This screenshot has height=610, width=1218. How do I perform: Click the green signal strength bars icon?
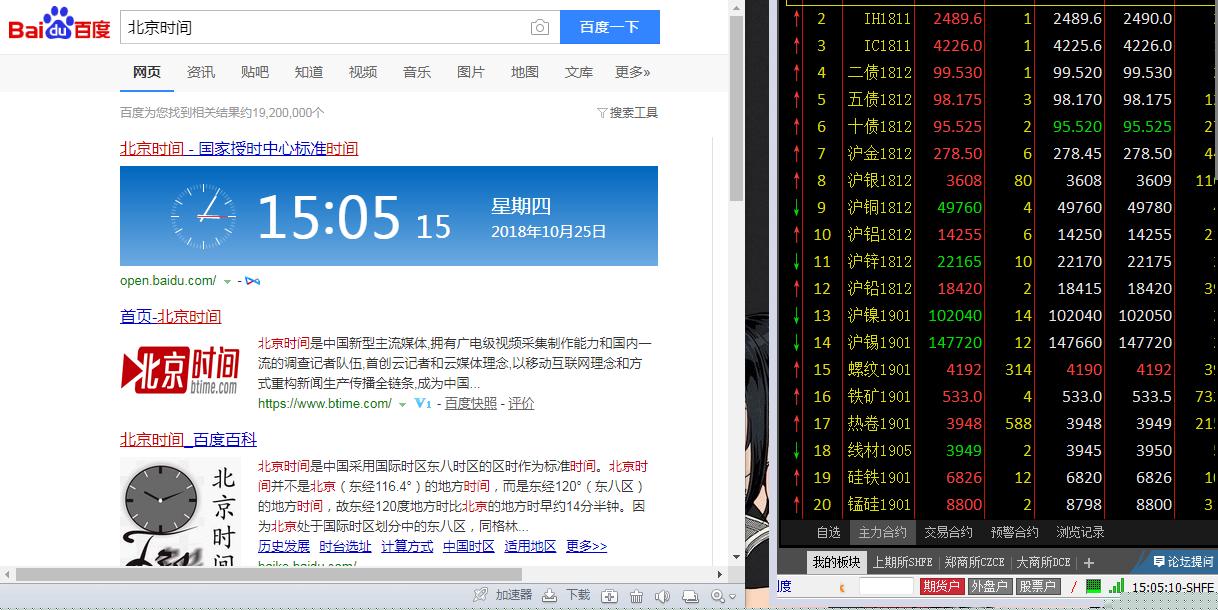(x=1116, y=586)
